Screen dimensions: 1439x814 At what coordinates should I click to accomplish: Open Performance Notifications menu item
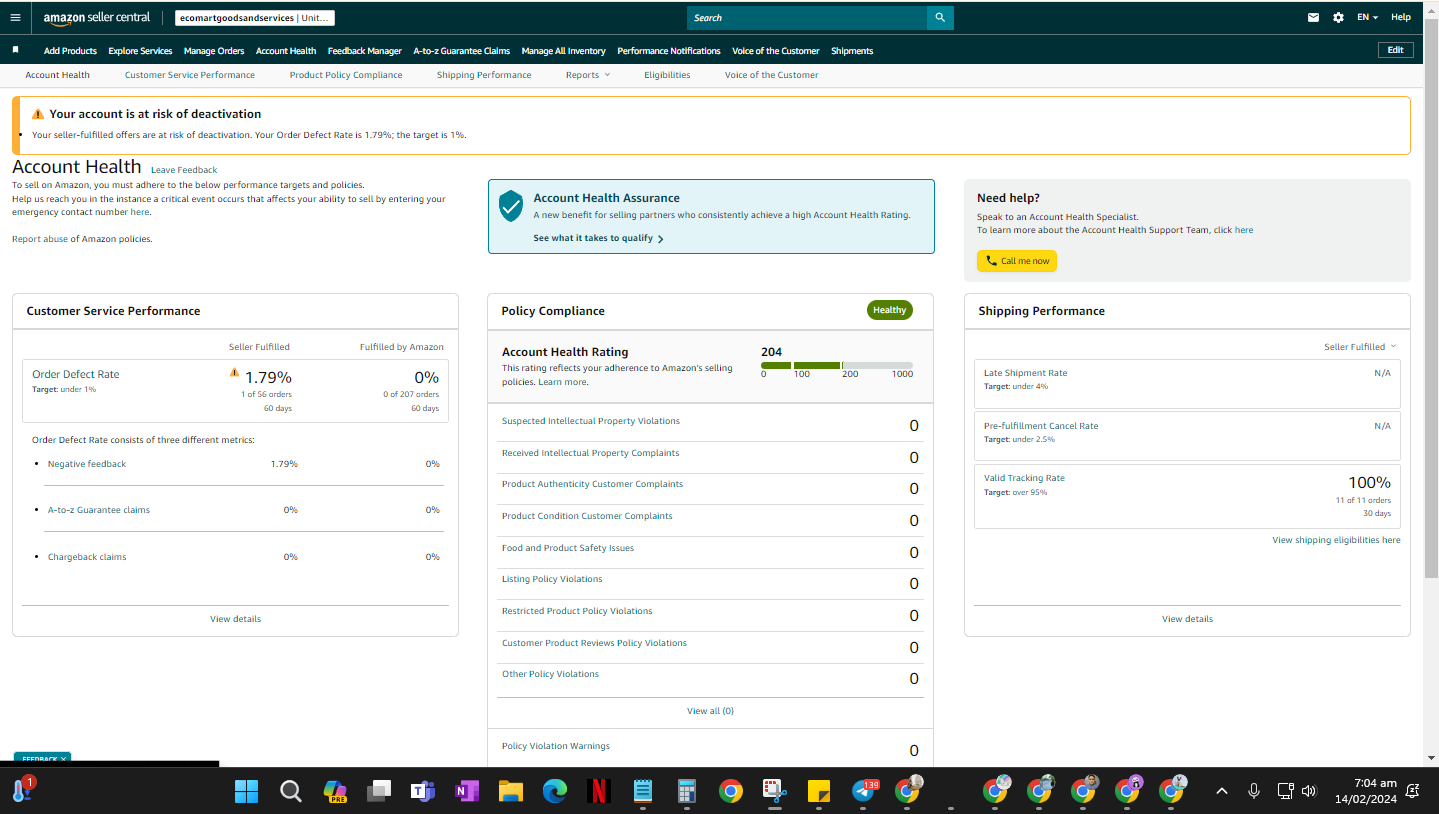tap(669, 51)
